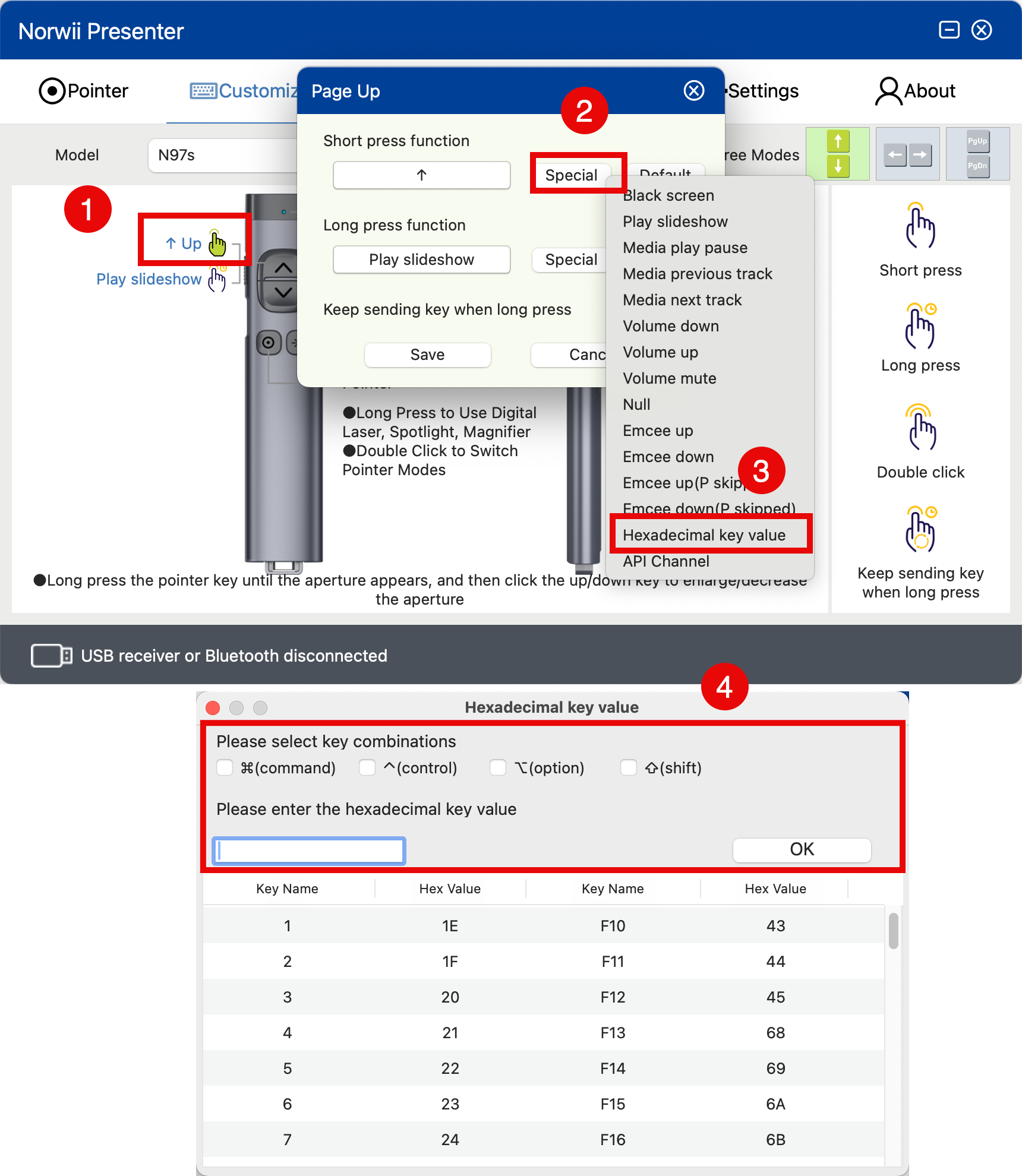
Task: Click the short press up-arrow key field
Action: (x=421, y=175)
